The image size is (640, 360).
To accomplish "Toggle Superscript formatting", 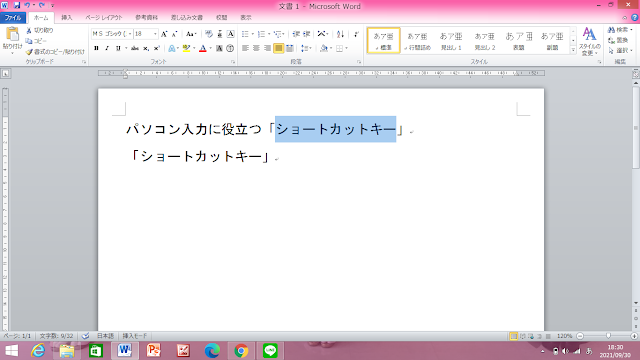I will pos(157,48).
